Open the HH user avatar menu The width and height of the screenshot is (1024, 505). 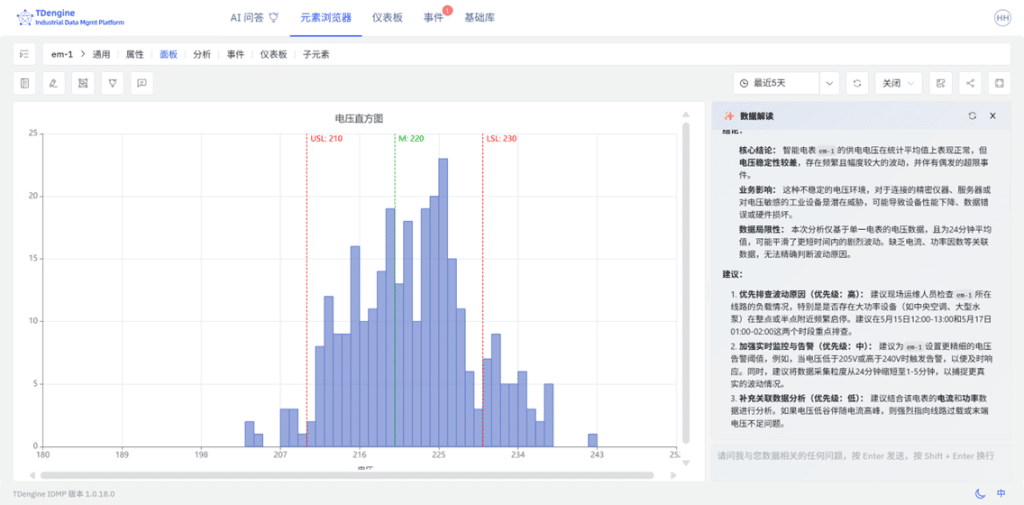(x=1002, y=18)
